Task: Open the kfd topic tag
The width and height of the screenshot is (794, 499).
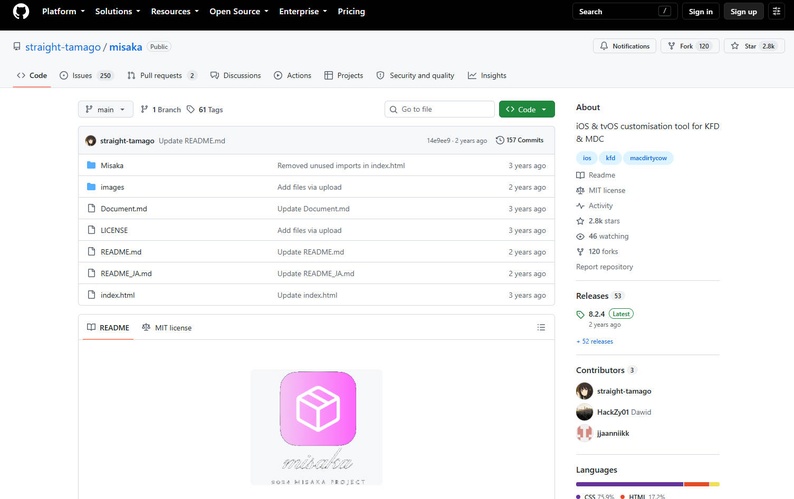Action: (x=610, y=158)
